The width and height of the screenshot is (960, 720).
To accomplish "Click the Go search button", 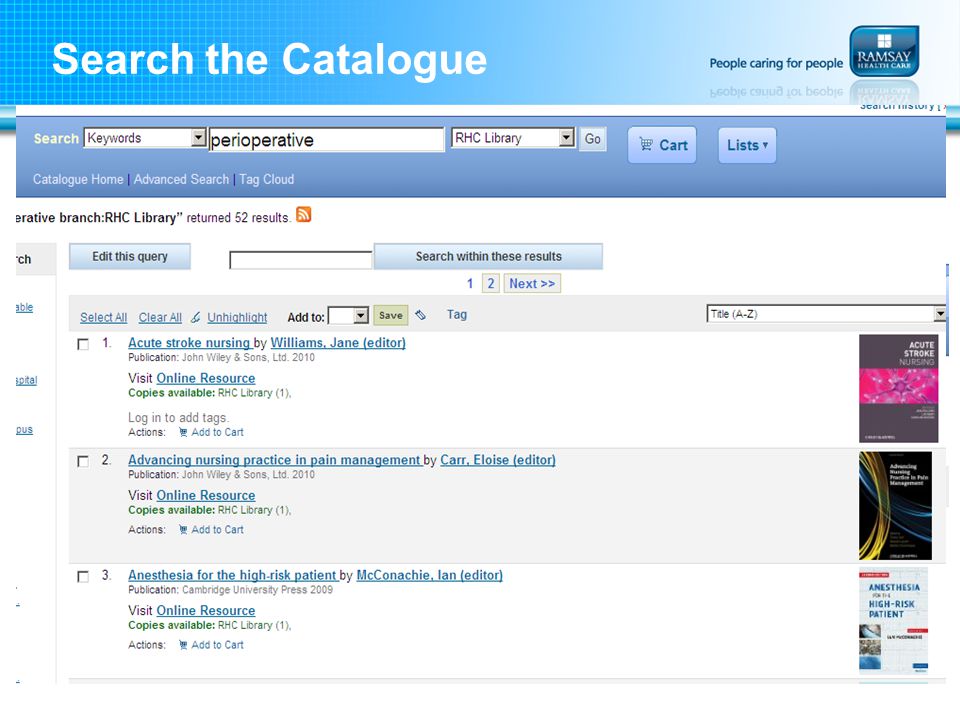I will point(592,138).
